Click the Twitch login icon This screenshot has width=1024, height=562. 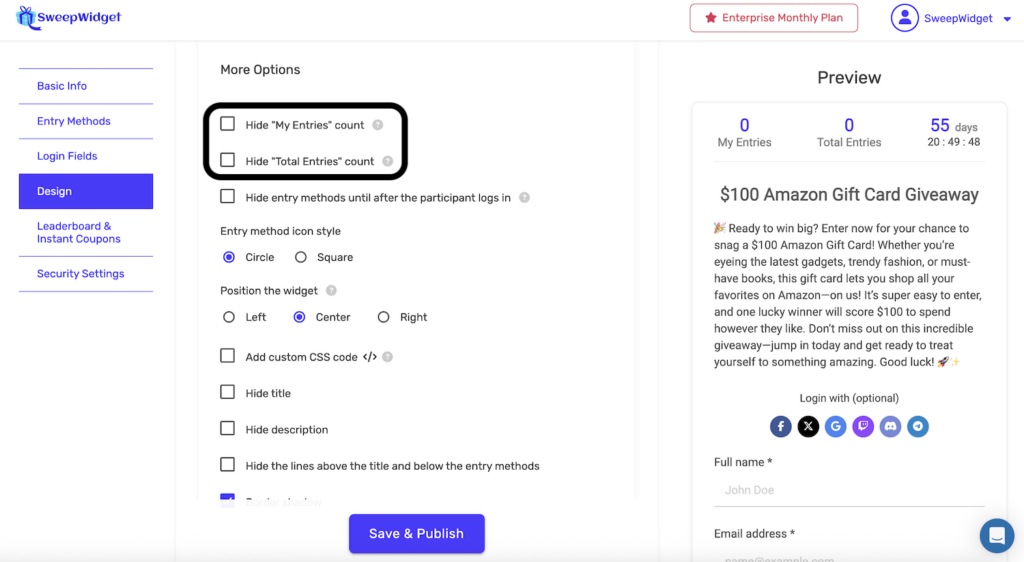(863, 427)
